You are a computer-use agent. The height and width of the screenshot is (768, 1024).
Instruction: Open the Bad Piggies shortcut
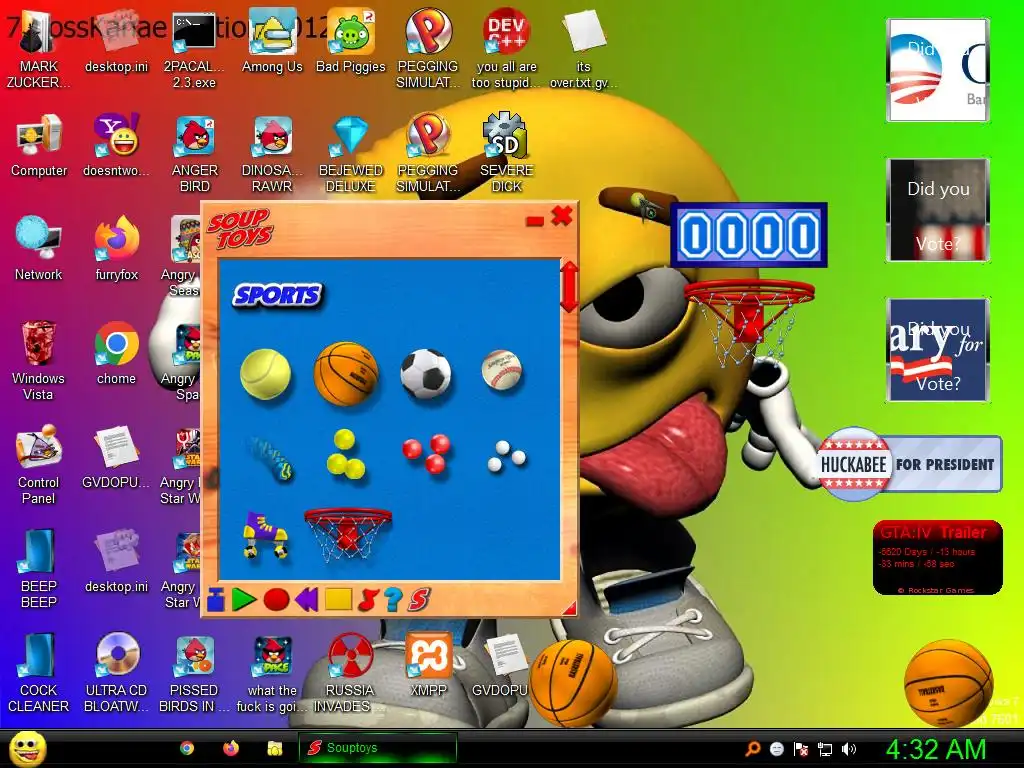pos(351,41)
